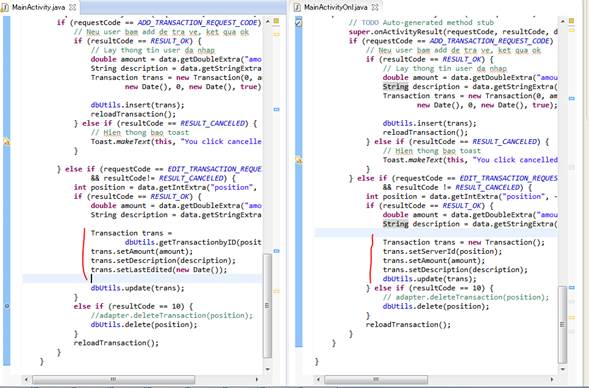The height and width of the screenshot is (388, 589).
Task: Click the left editor's horizontal scroll right arrow
Action: (257, 379)
